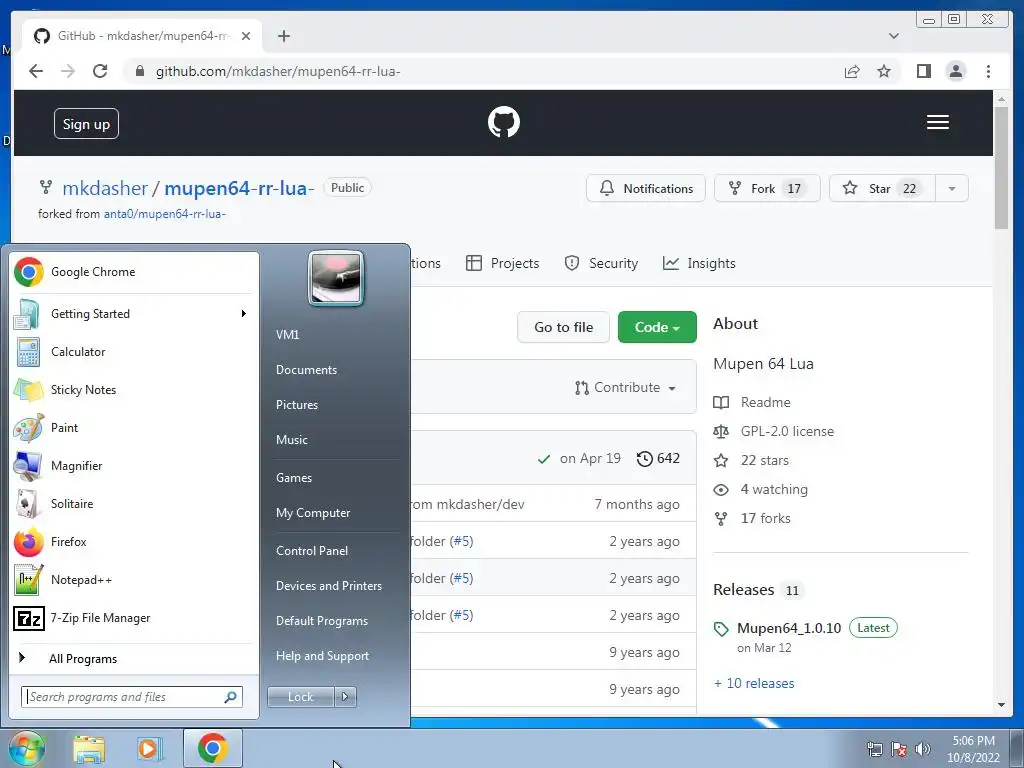Click the Start menu search magnifier icon
Image resolution: width=1024 pixels, height=768 pixels.
coord(231,697)
